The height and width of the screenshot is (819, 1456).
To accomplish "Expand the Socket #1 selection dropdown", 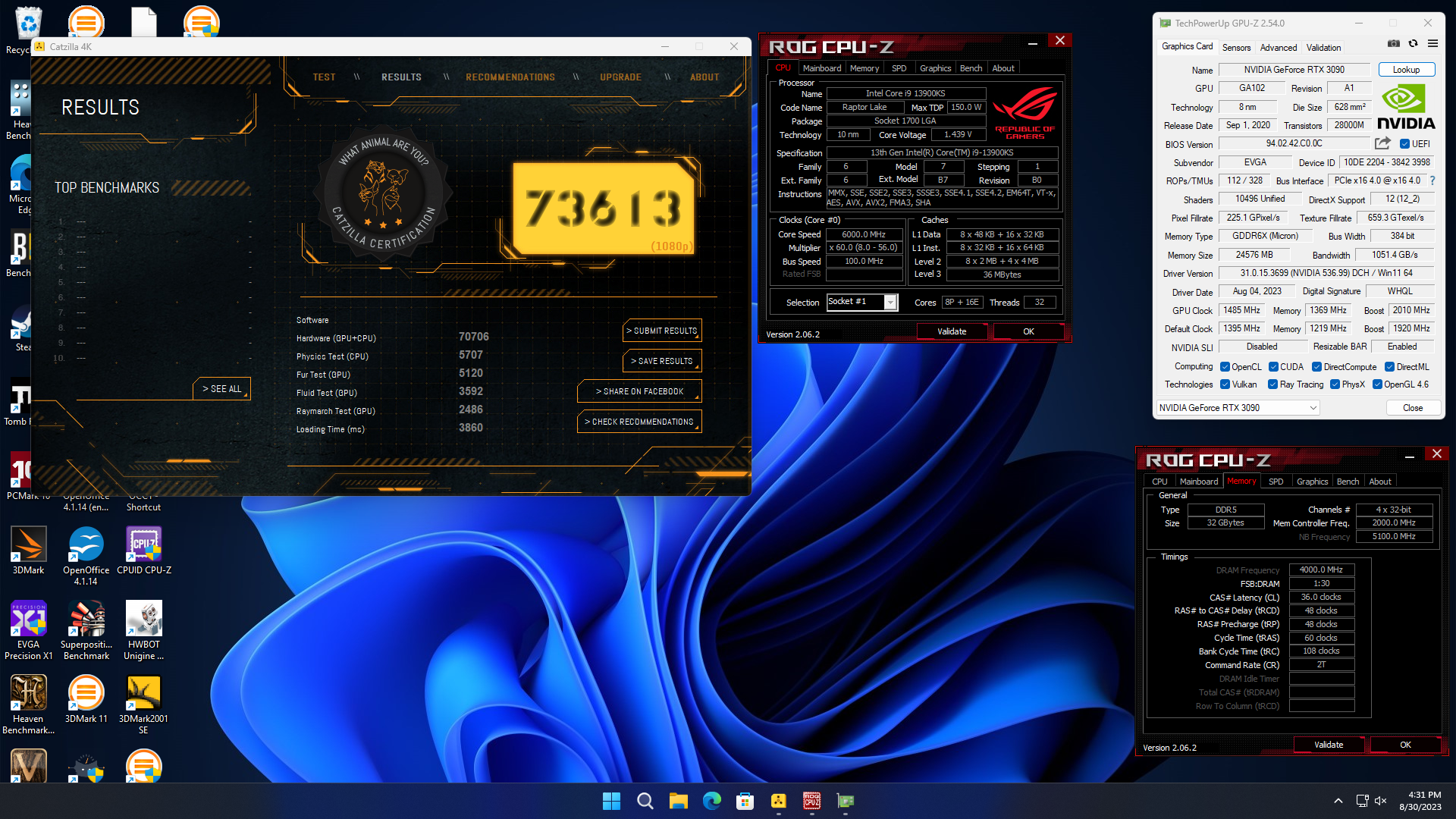I will 890,303.
